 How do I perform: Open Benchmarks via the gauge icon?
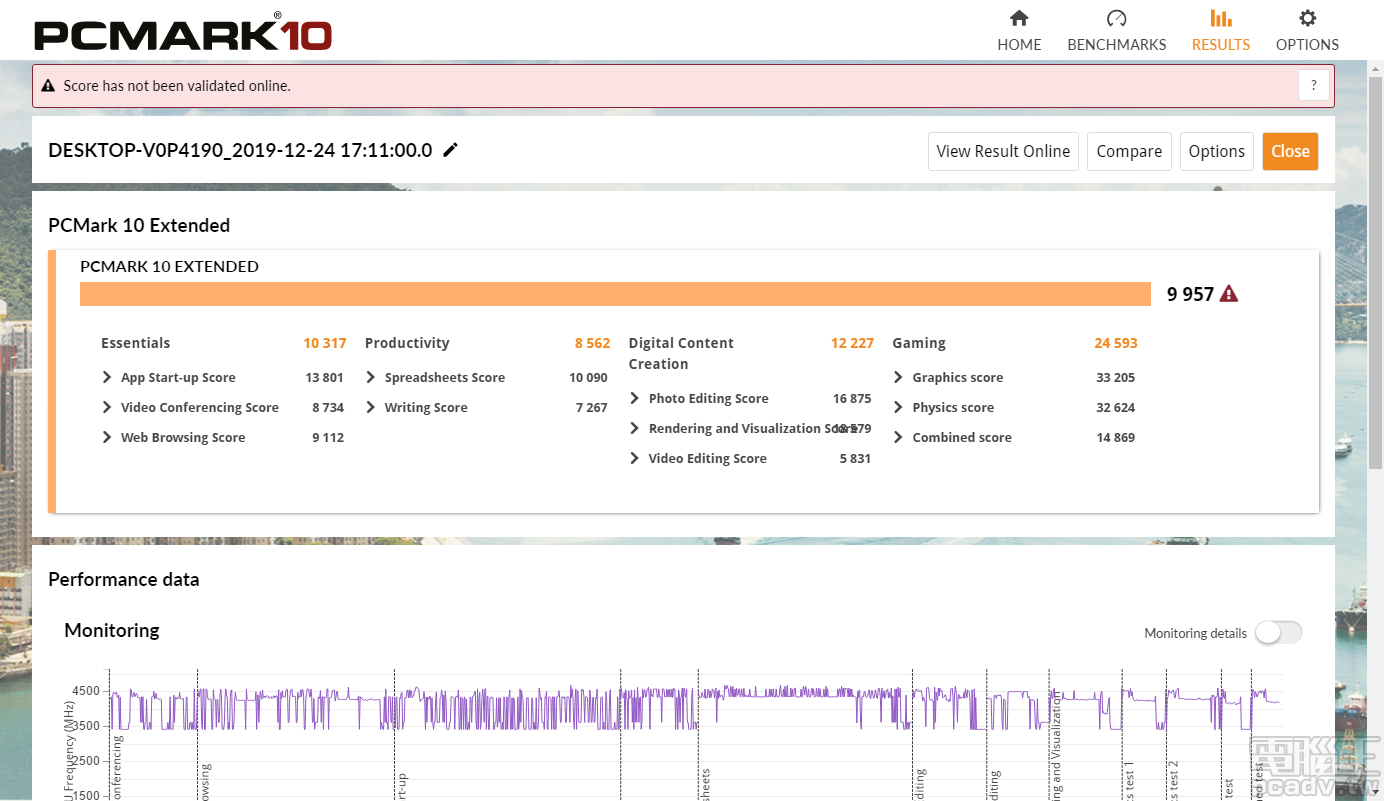tap(1116, 18)
